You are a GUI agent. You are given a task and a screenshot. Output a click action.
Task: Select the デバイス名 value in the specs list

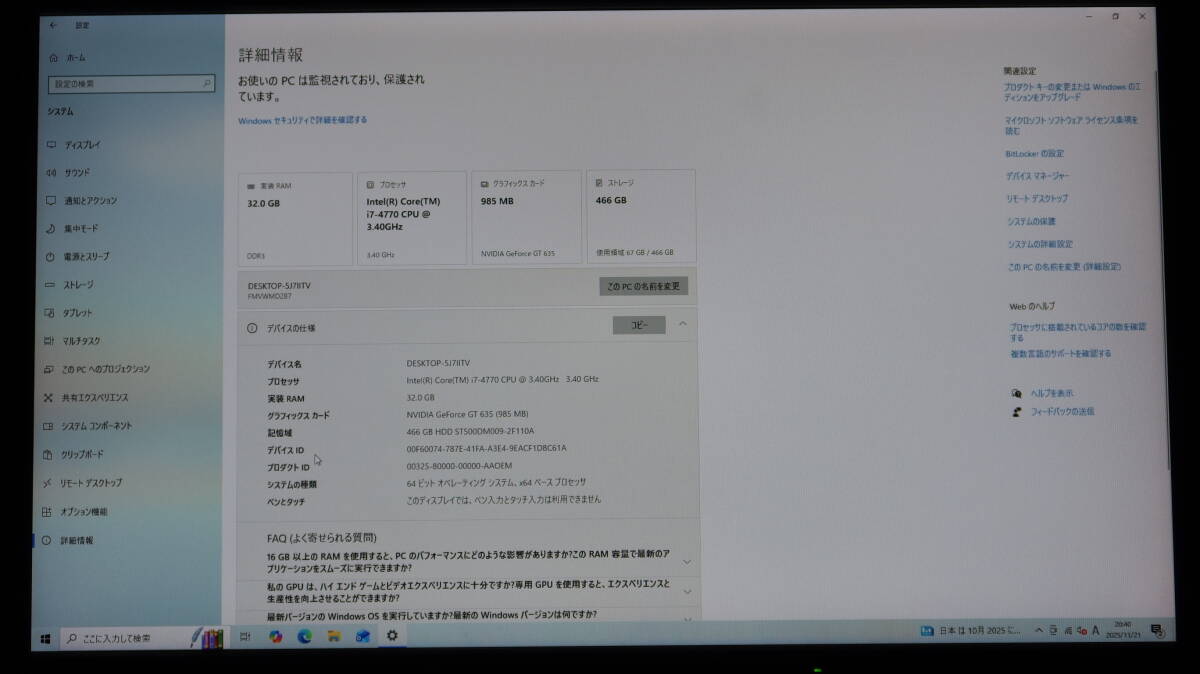pos(438,363)
